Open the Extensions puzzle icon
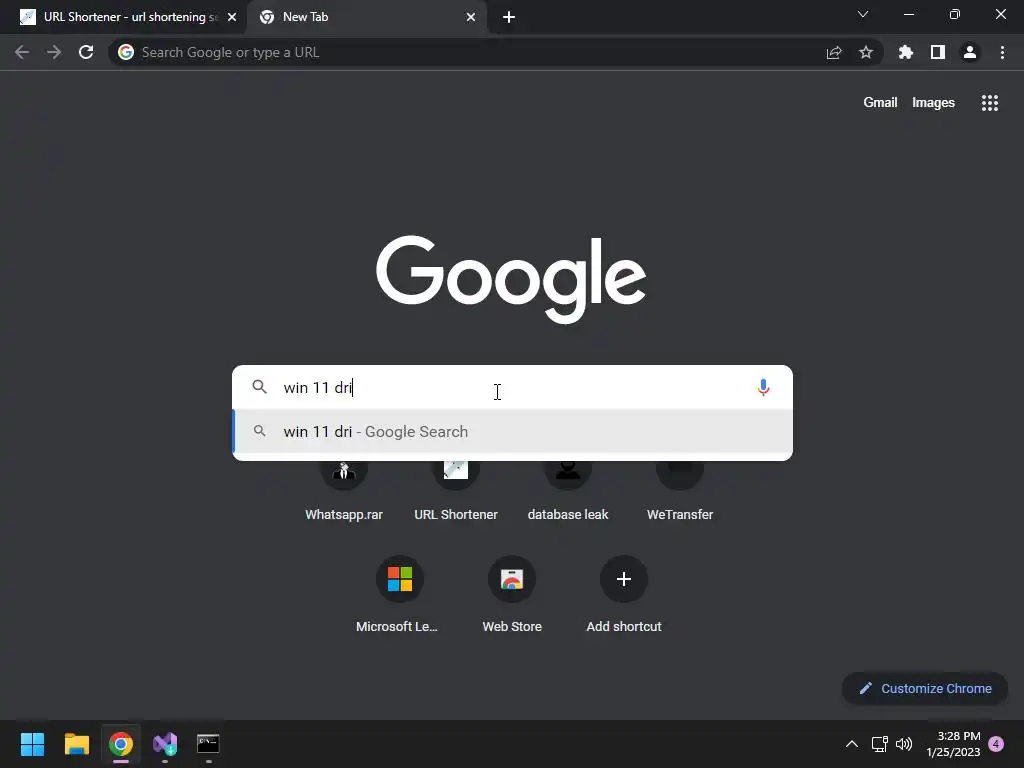The height and width of the screenshot is (768, 1024). click(906, 52)
